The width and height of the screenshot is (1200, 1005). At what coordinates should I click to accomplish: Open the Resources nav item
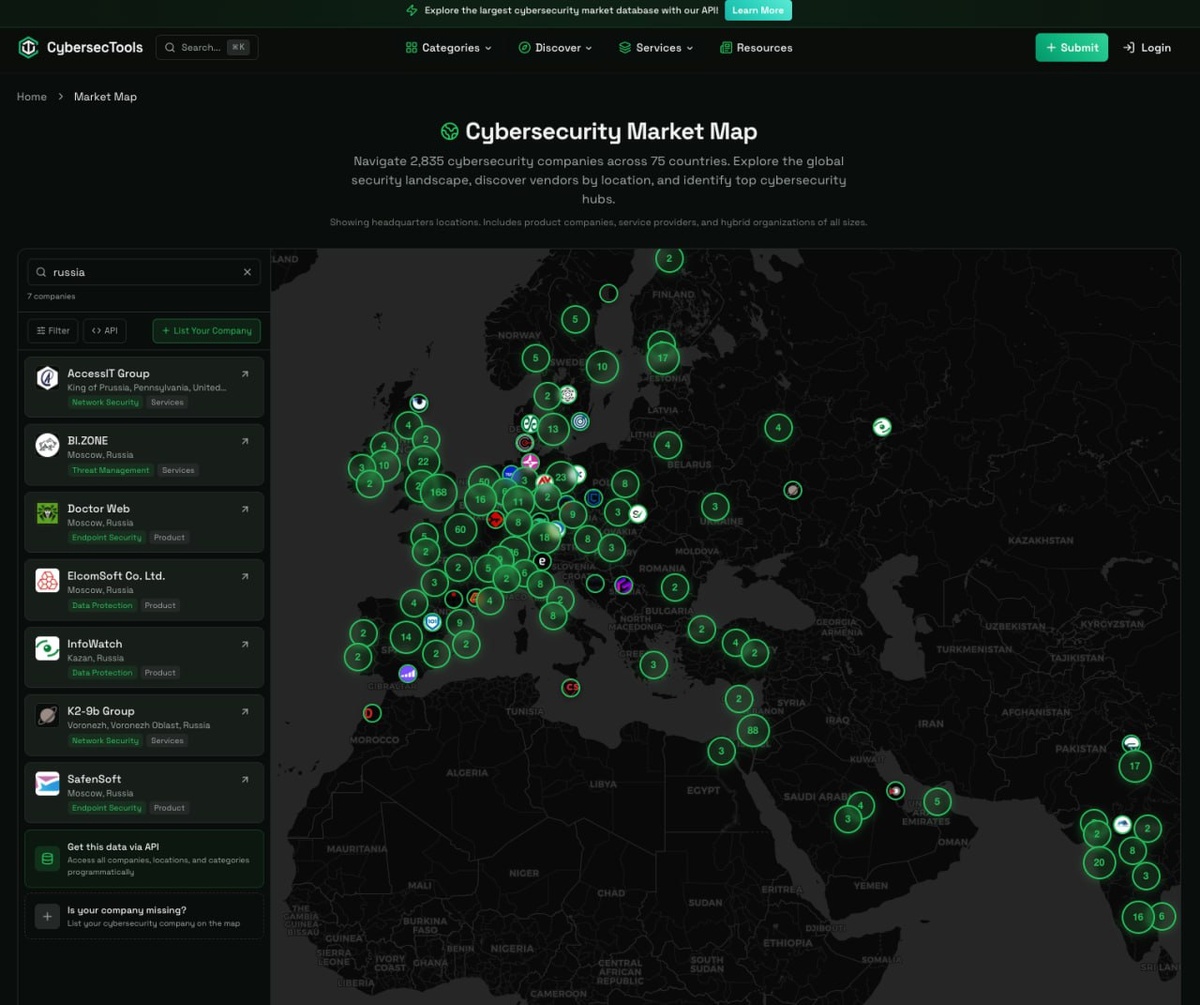click(756, 48)
